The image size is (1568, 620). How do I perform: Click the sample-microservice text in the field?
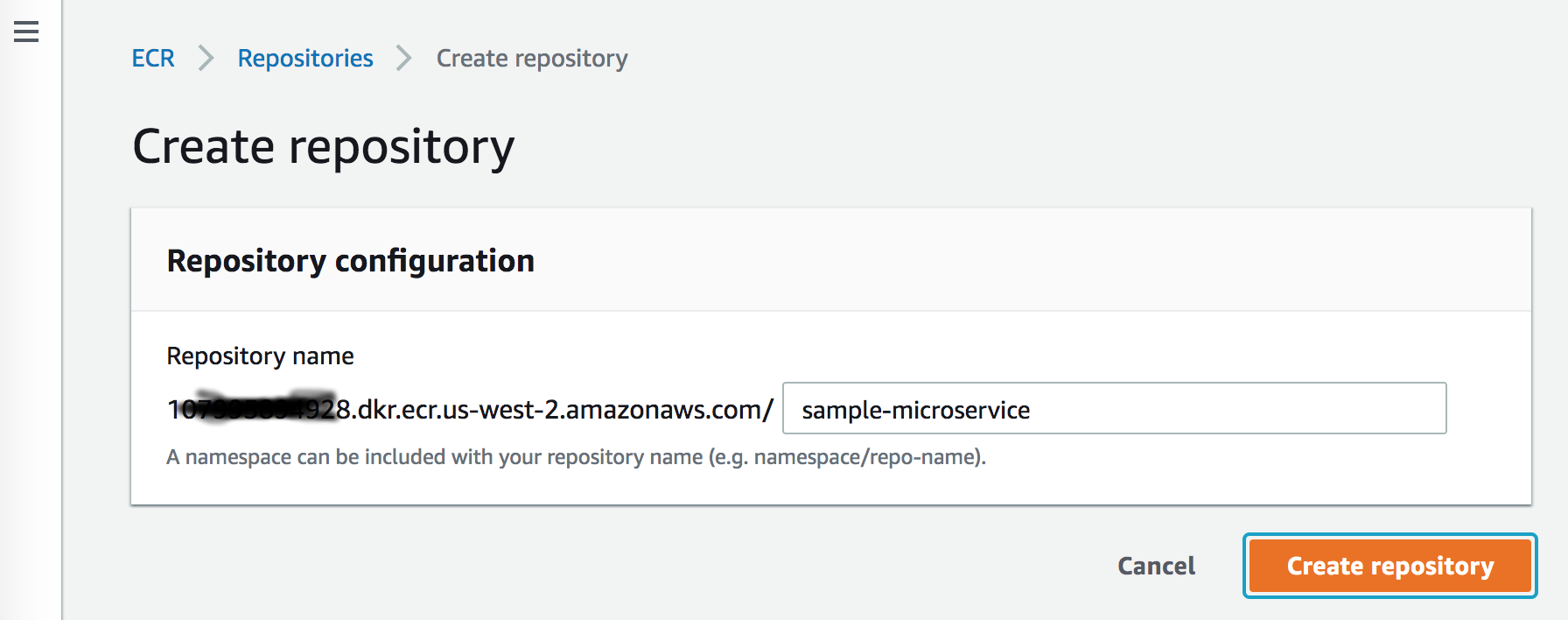point(915,410)
